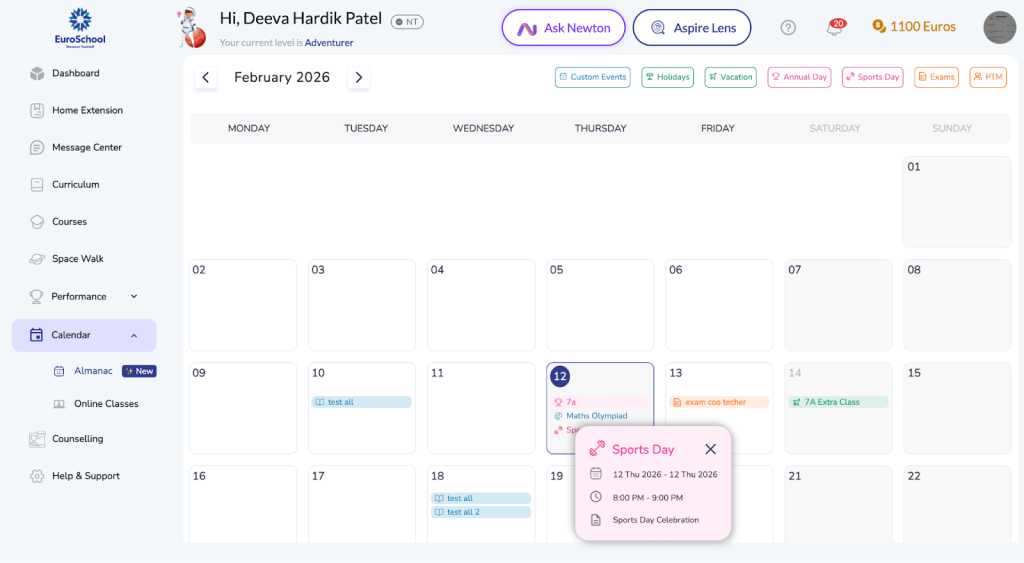Select the exam coo techer event
The width and height of the screenshot is (1024, 563).
click(x=718, y=402)
